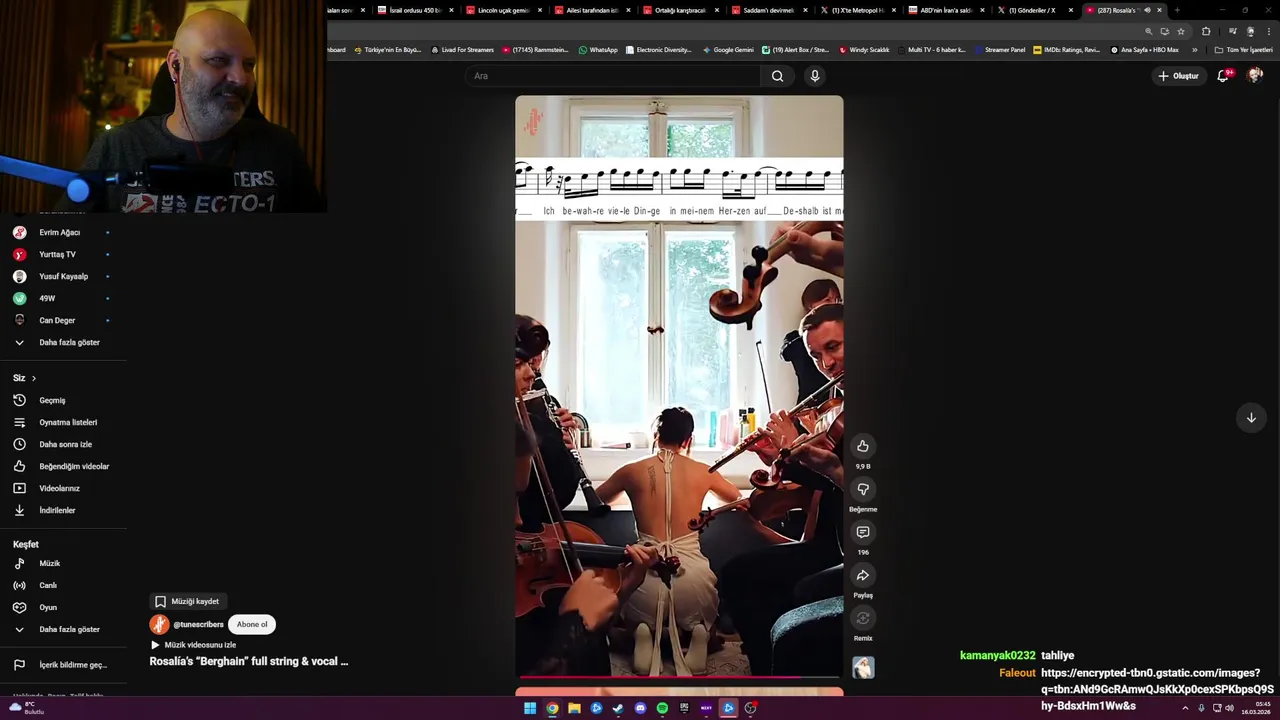
Task: Switch to Gönderiler / X tab
Action: click(x=1034, y=10)
